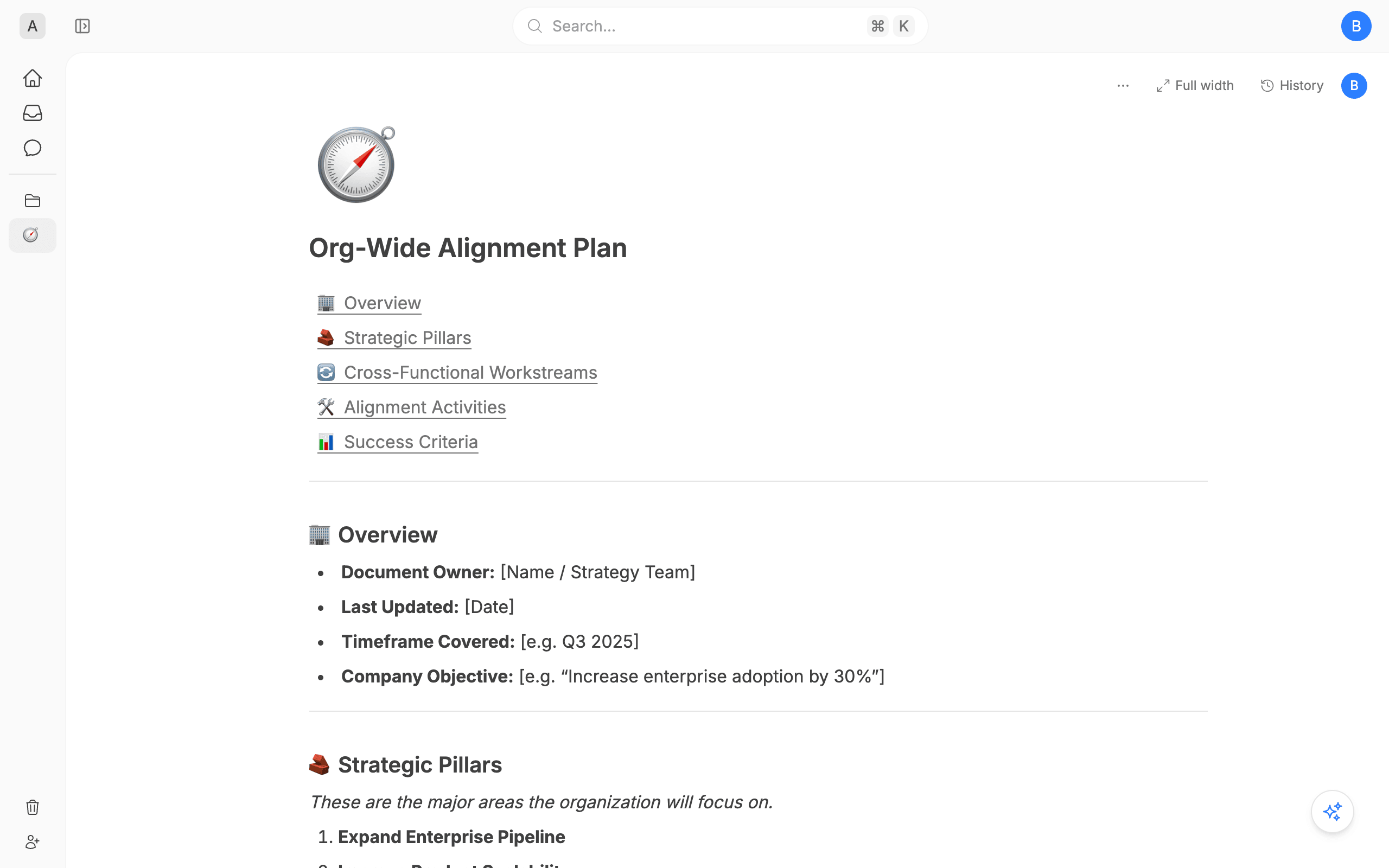Click the italic 'These are the major areas' line
The width and height of the screenshot is (1389, 868).
541,802
